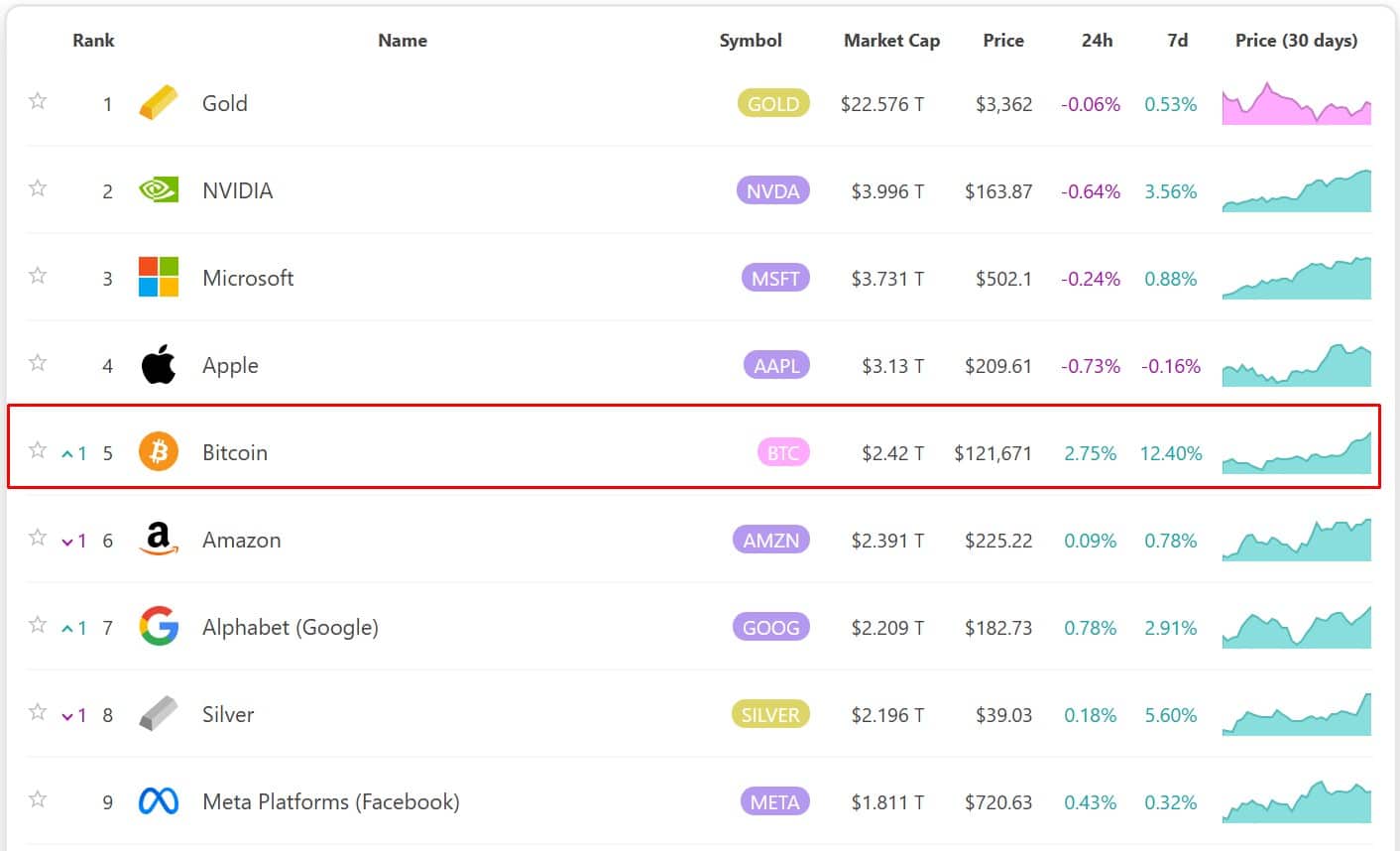Click the BTC symbol badge

point(783,452)
